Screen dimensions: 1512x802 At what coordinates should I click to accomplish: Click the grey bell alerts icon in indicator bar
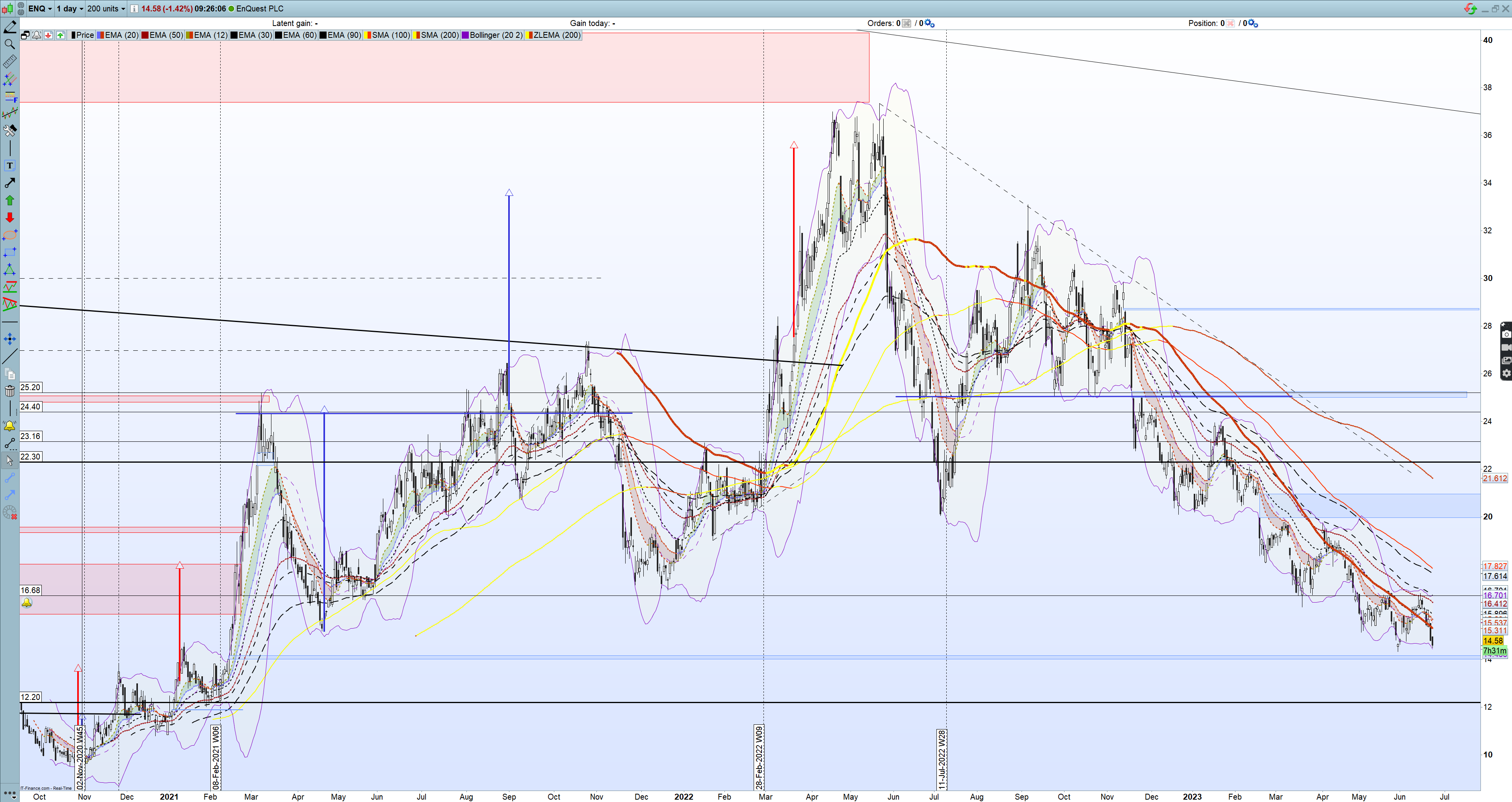pyautogui.click(x=37, y=35)
